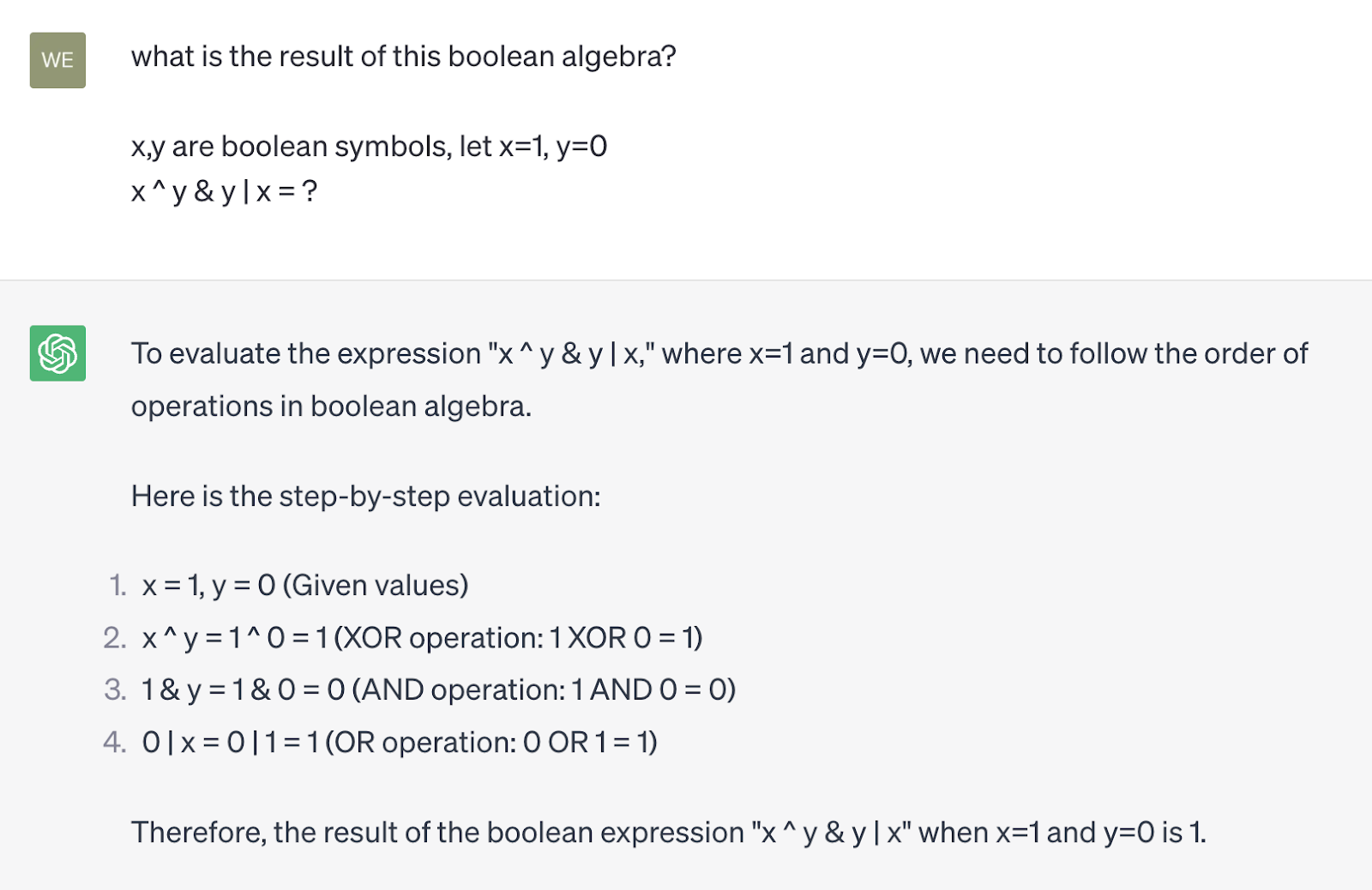1372x890 pixels.
Task: Click list number "3." of the evaluation
Action: pyautogui.click(x=115, y=690)
